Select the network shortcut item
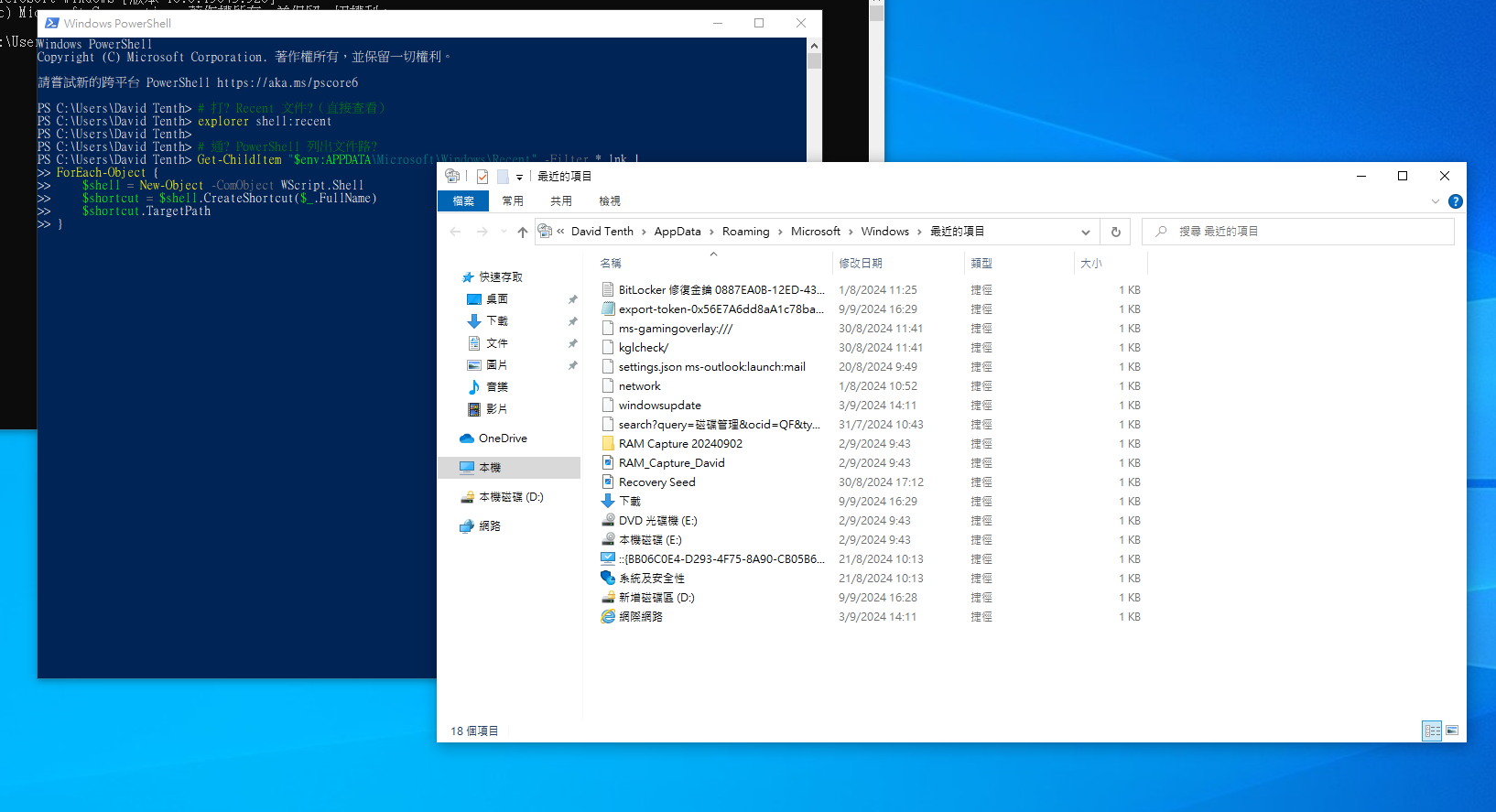The image size is (1496, 812). click(639, 386)
